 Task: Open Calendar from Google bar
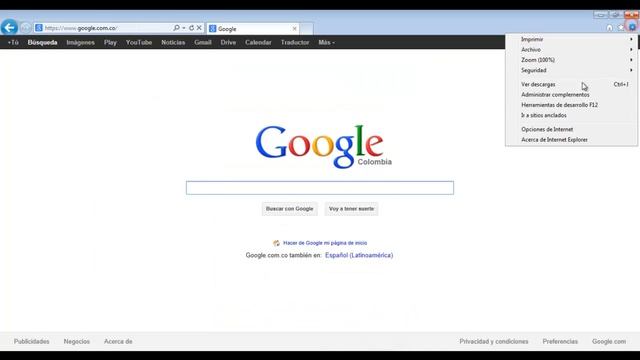[x=258, y=42]
